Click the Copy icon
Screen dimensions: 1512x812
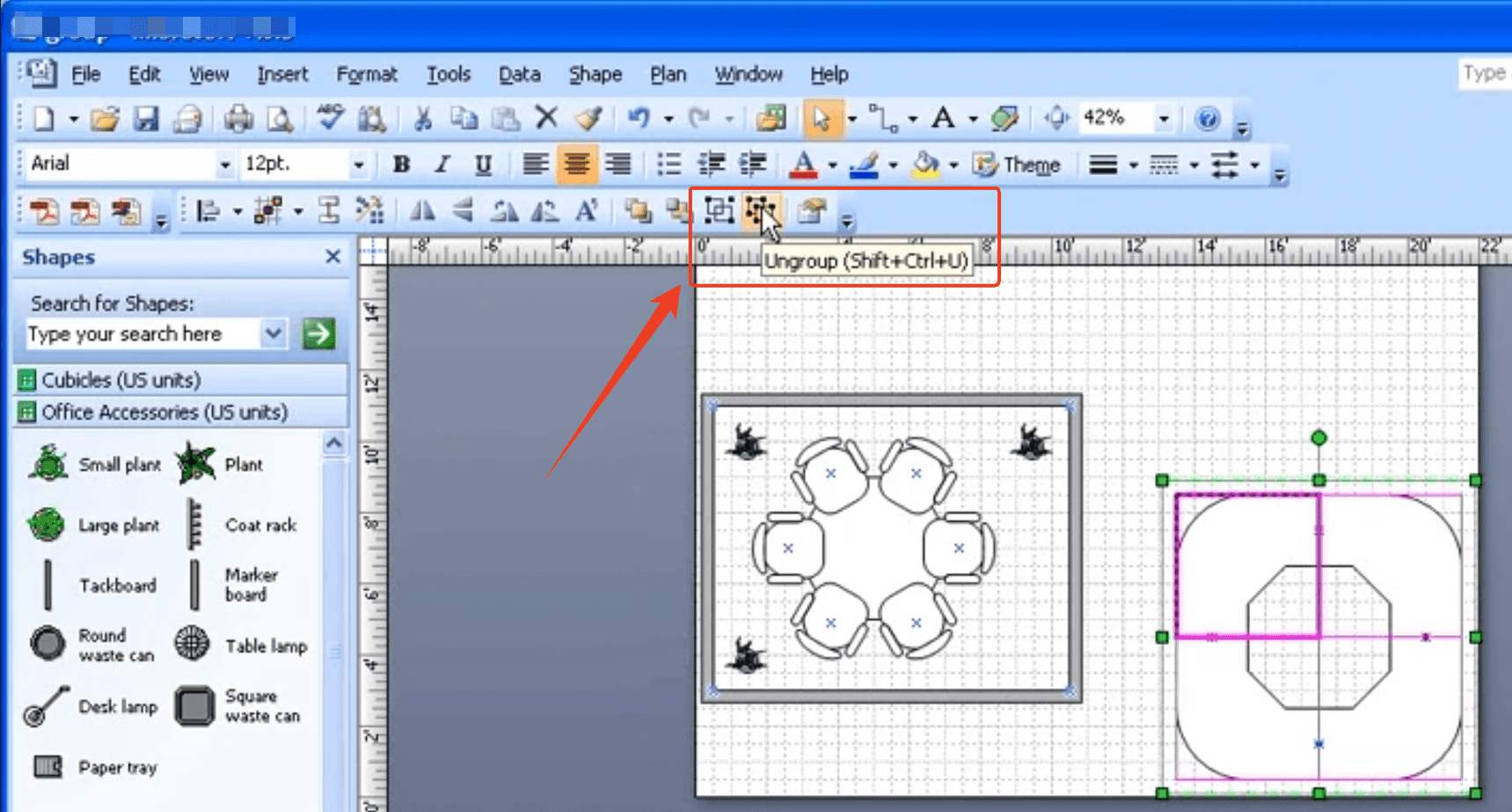(464, 119)
